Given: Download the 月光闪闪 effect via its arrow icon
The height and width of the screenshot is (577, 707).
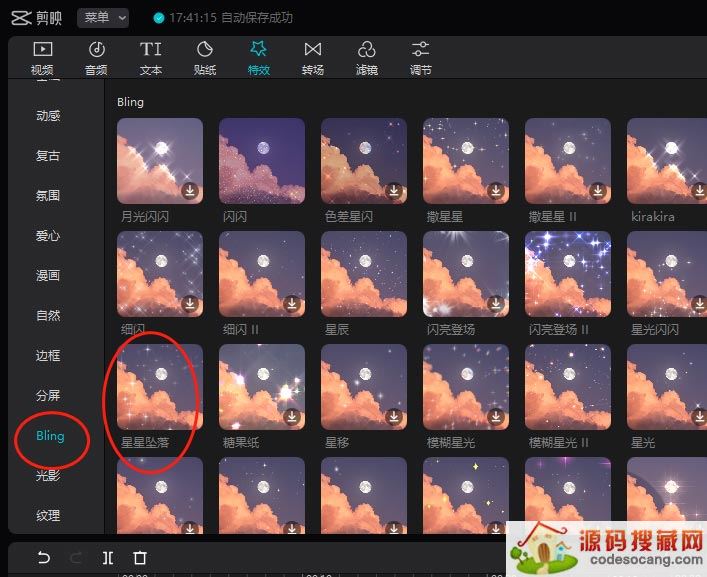Looking at the screenshot, I should 190,191.
